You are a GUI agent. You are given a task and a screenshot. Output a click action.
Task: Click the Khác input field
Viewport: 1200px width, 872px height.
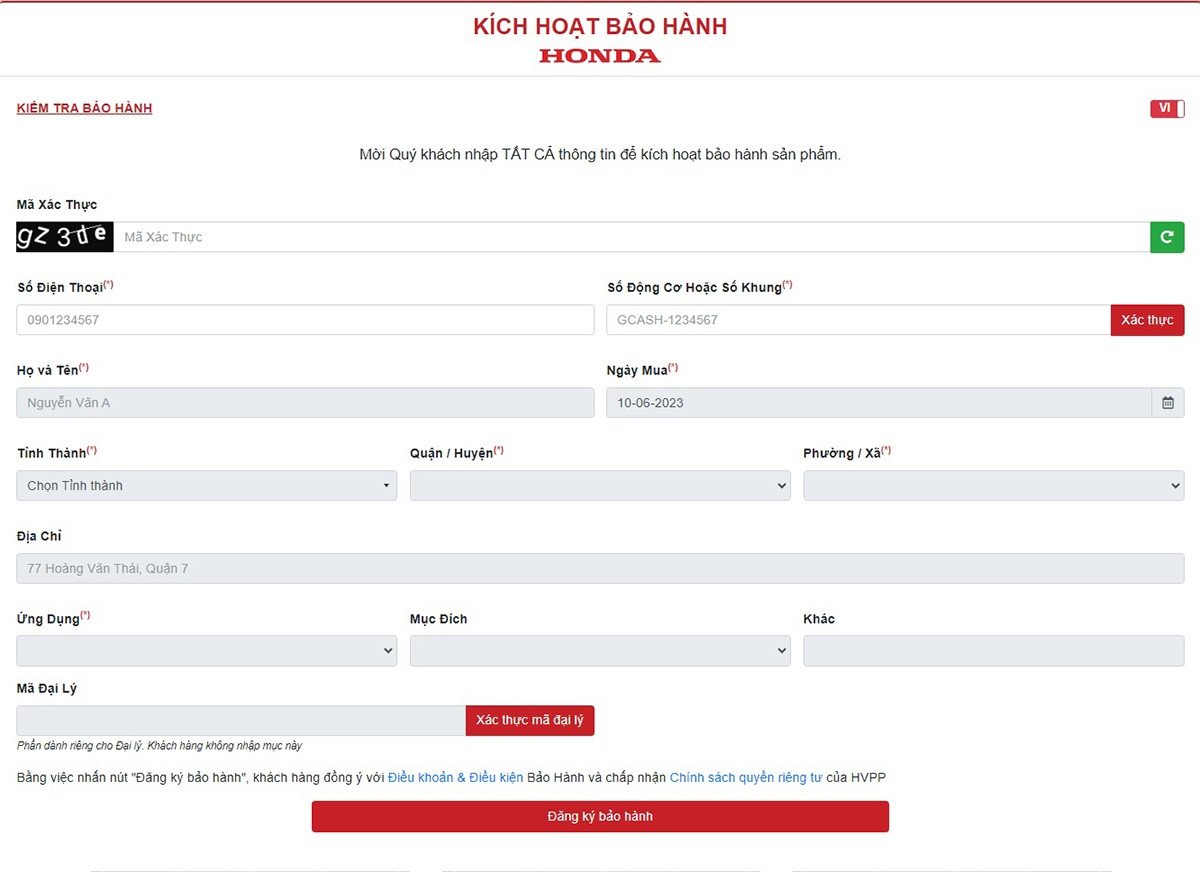pyautogui.click(x=993, y=650)
